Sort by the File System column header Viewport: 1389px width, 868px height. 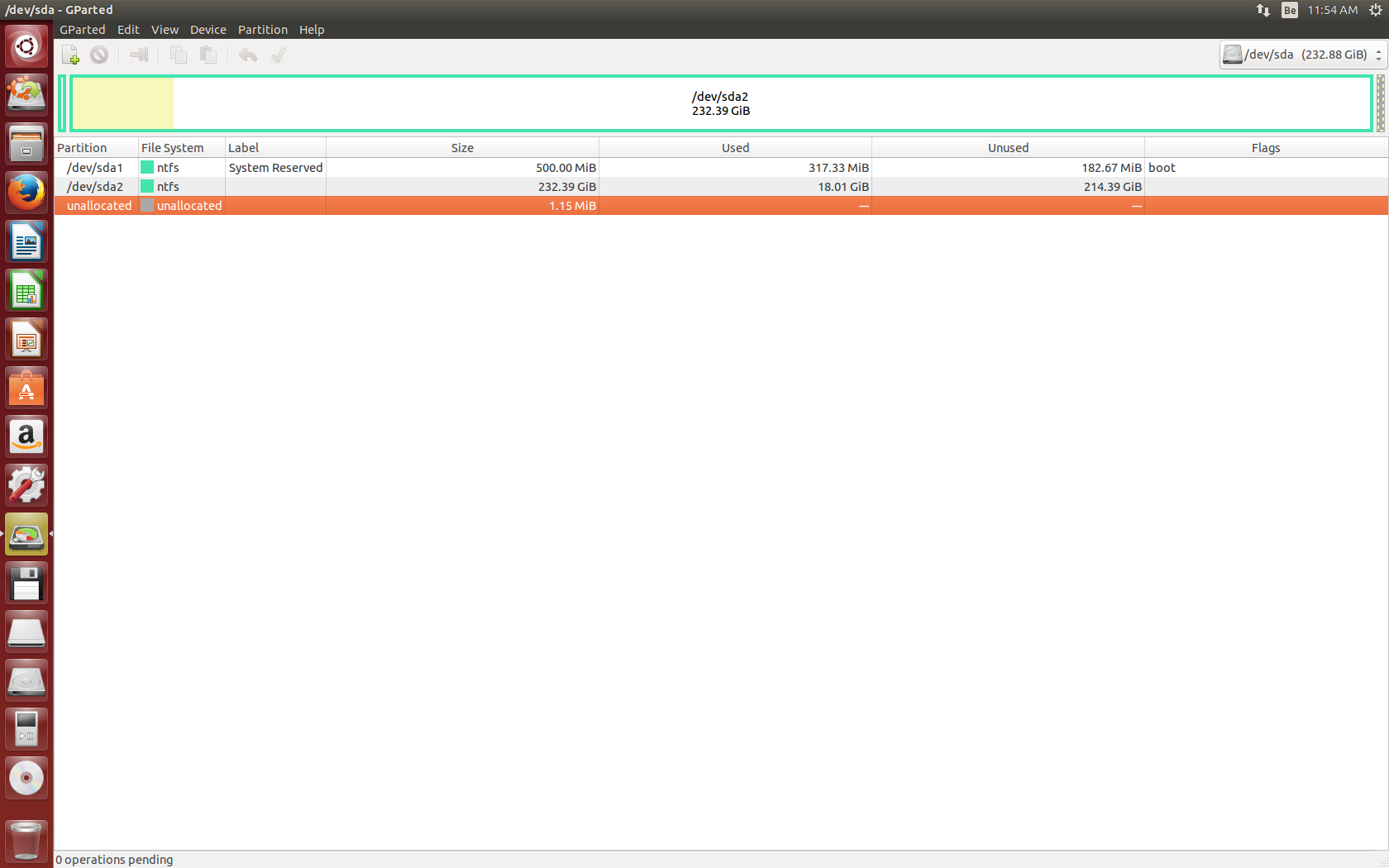point(182,148)
